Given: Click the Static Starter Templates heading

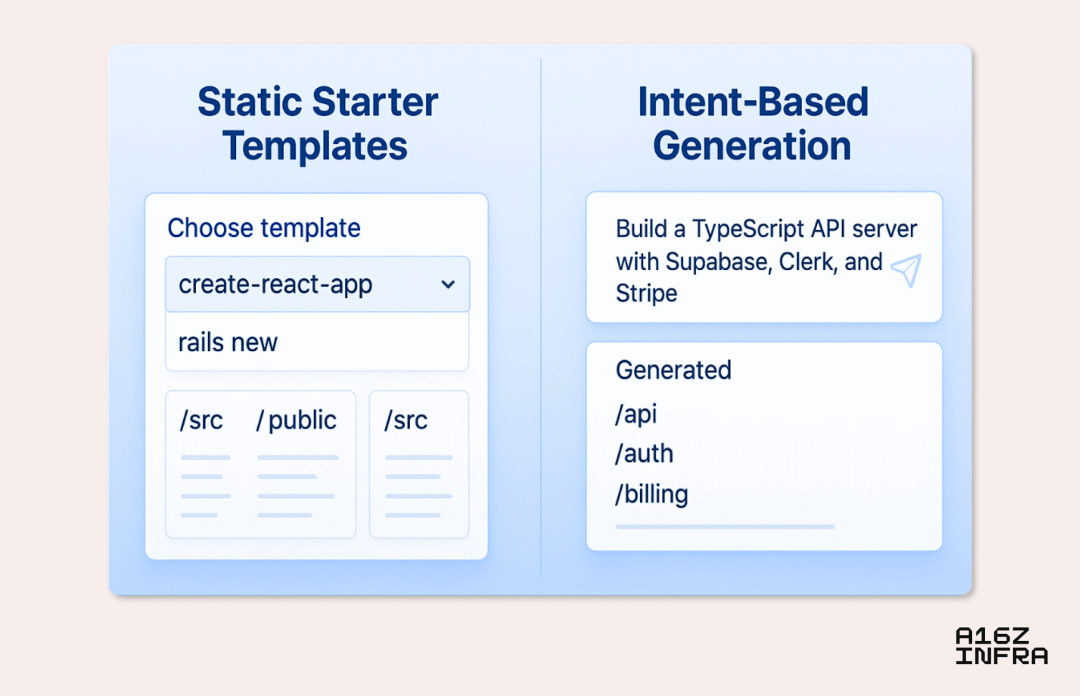Looking at the screenshot, I should tap(317, 124).
